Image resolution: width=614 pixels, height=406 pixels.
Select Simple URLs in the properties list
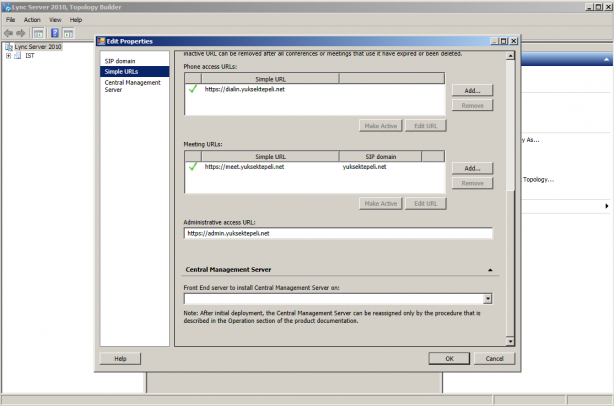(135, 72)
